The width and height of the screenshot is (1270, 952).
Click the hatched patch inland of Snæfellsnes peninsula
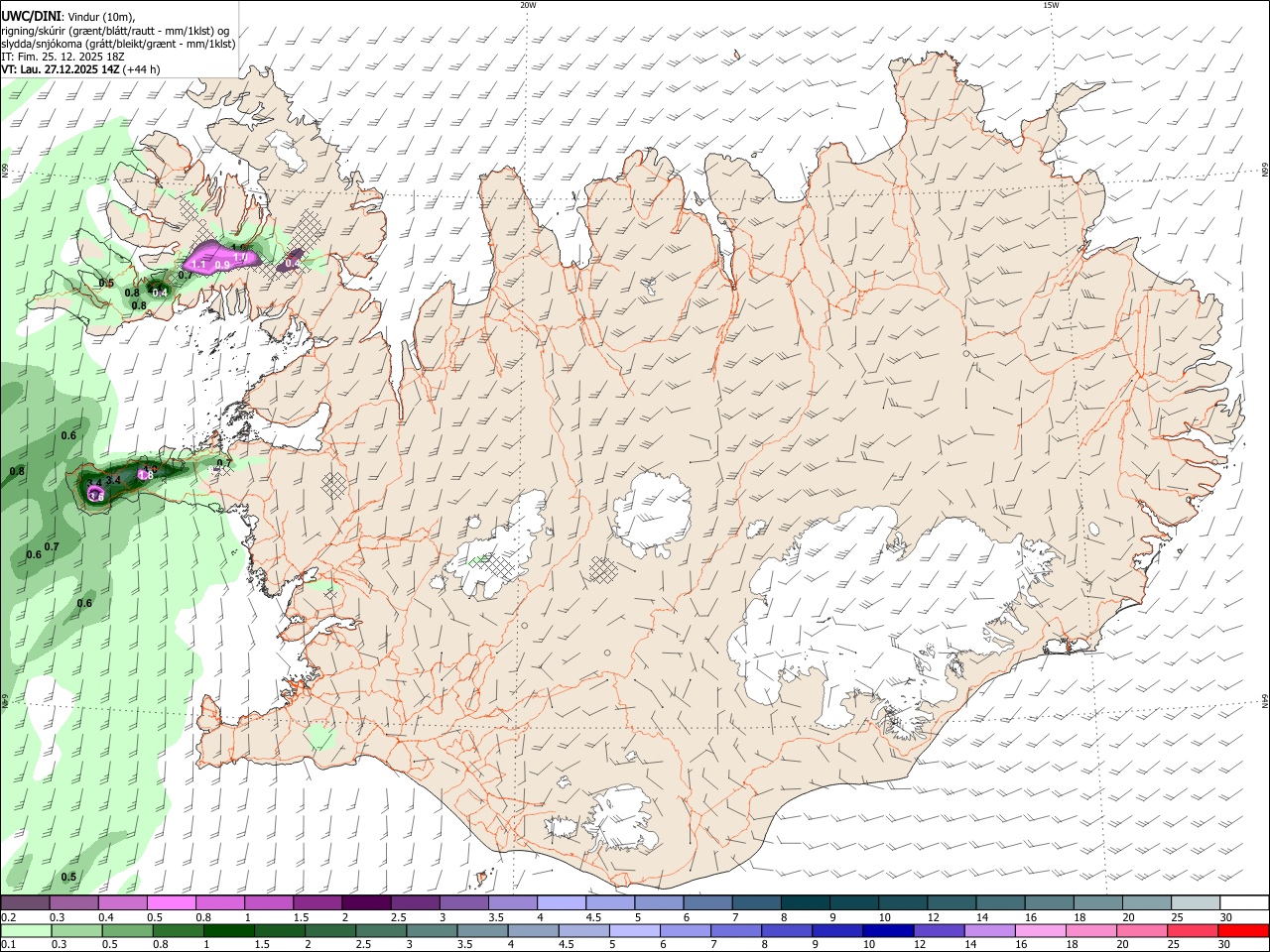click(335, 484)
